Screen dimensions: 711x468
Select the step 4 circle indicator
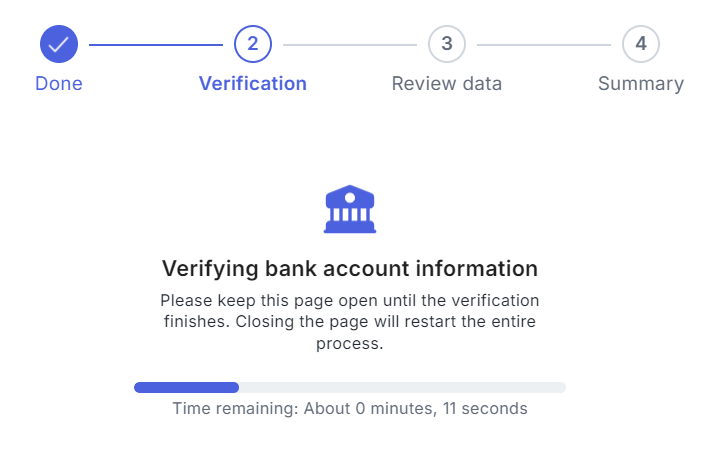pyautogui.click(x=641, y=44)
